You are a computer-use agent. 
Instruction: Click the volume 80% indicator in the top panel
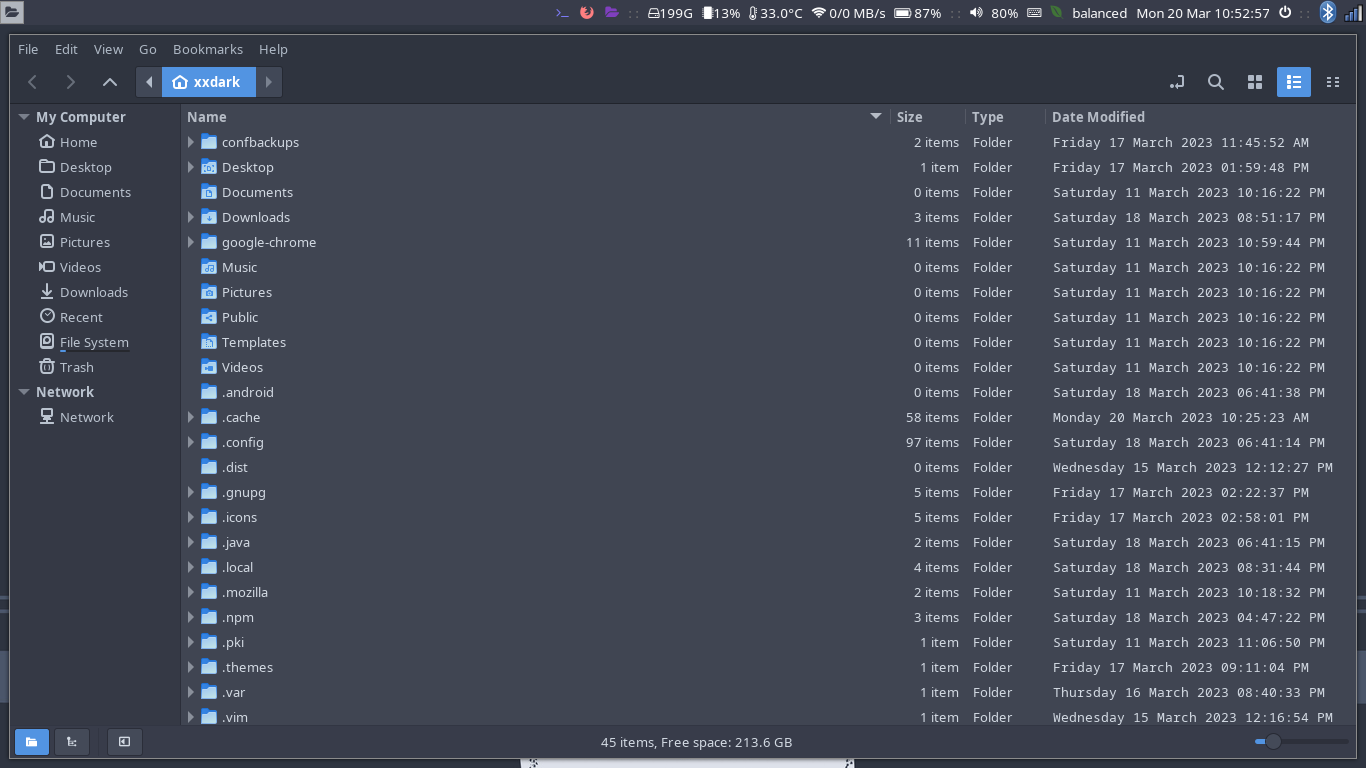pyautogui.click(x=994, y=13)
